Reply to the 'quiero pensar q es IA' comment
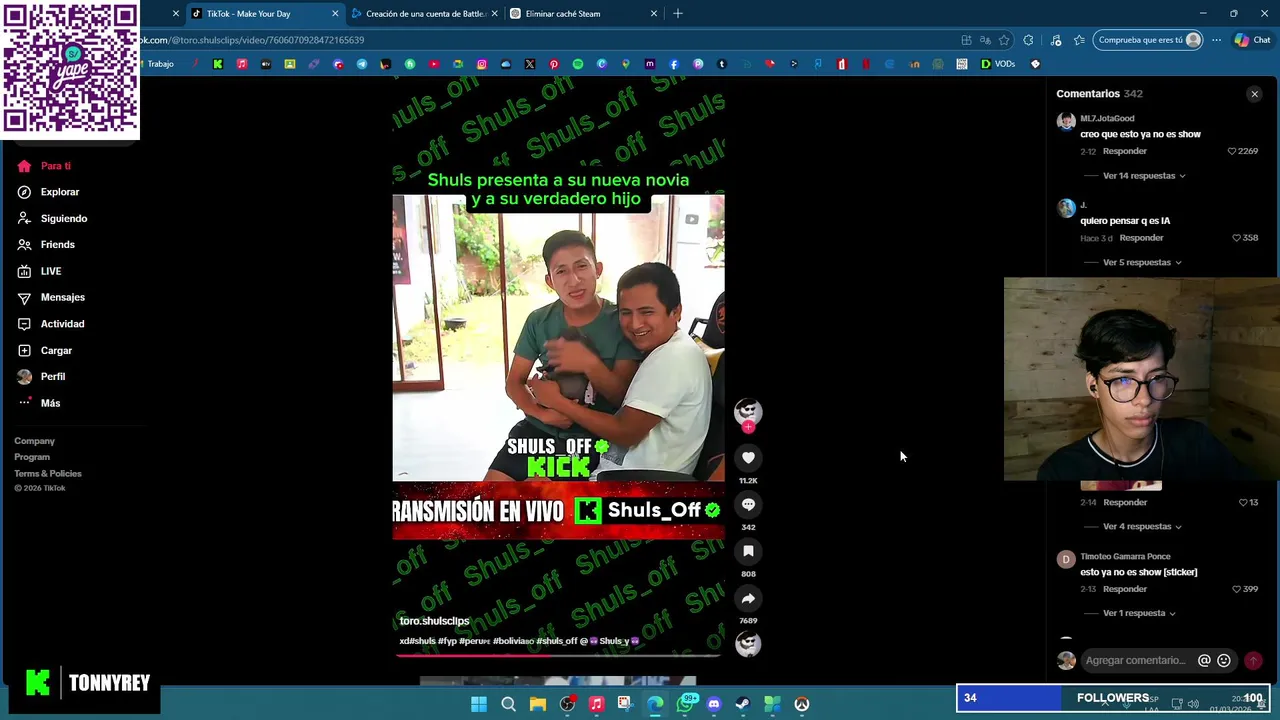 [x=1141, y=238]
